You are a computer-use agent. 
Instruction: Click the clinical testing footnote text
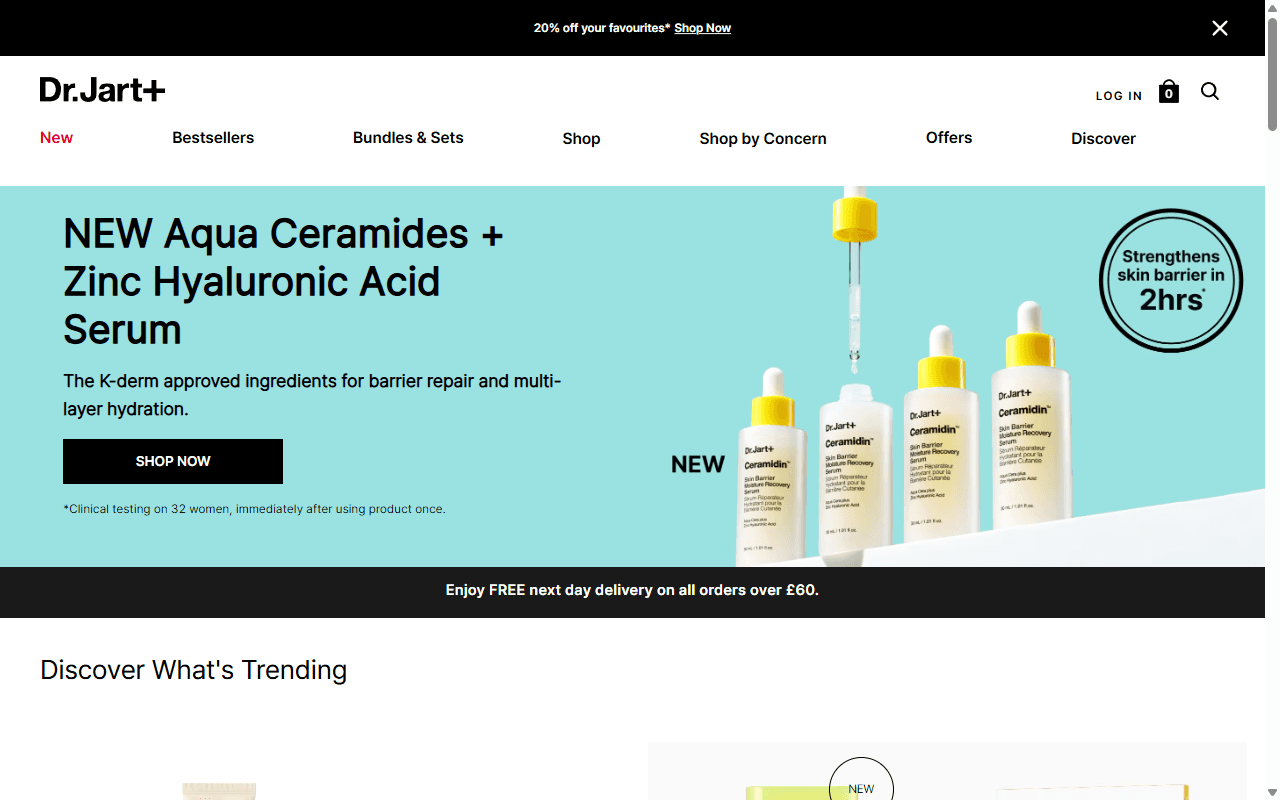click(x=254, y=509)
